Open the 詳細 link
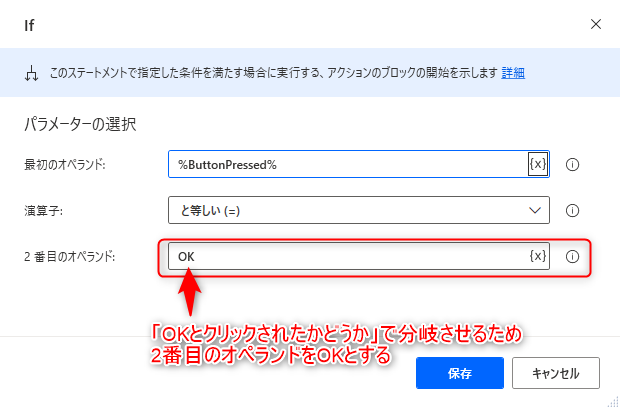This screenshot has width=620, height=409. click(513, 73)
